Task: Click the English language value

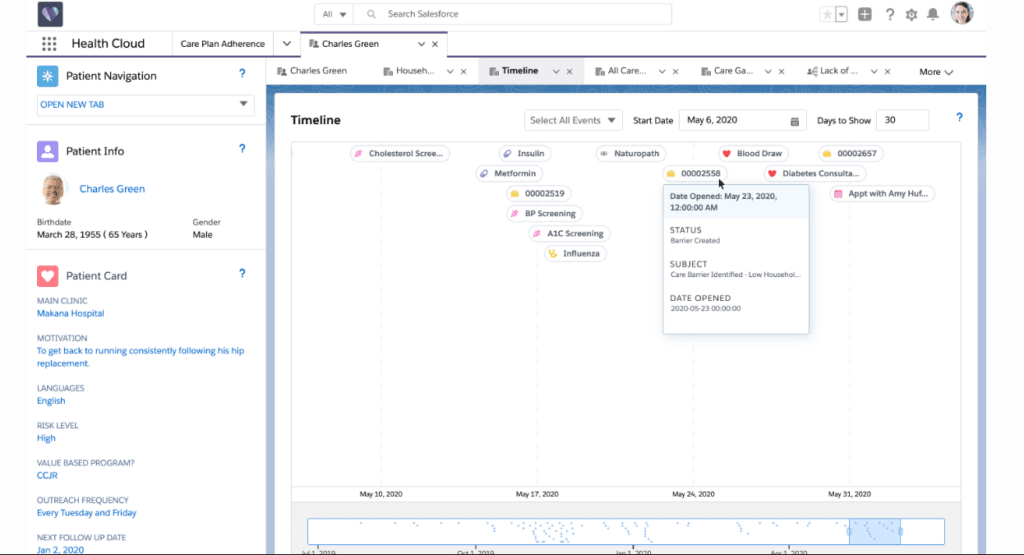Action: pos(51,401)
